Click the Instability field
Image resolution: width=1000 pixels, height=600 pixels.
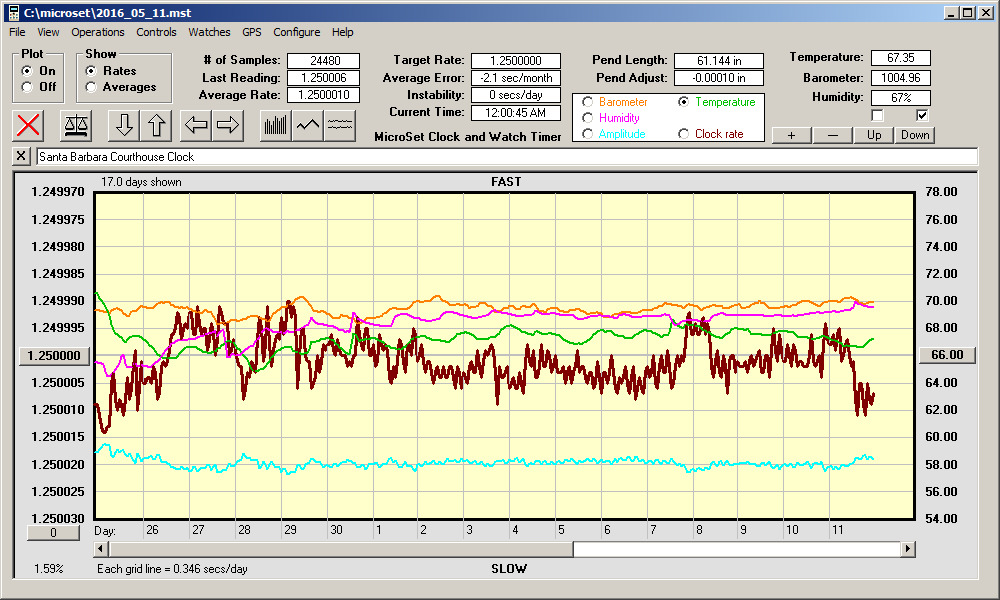pos(516,95)
